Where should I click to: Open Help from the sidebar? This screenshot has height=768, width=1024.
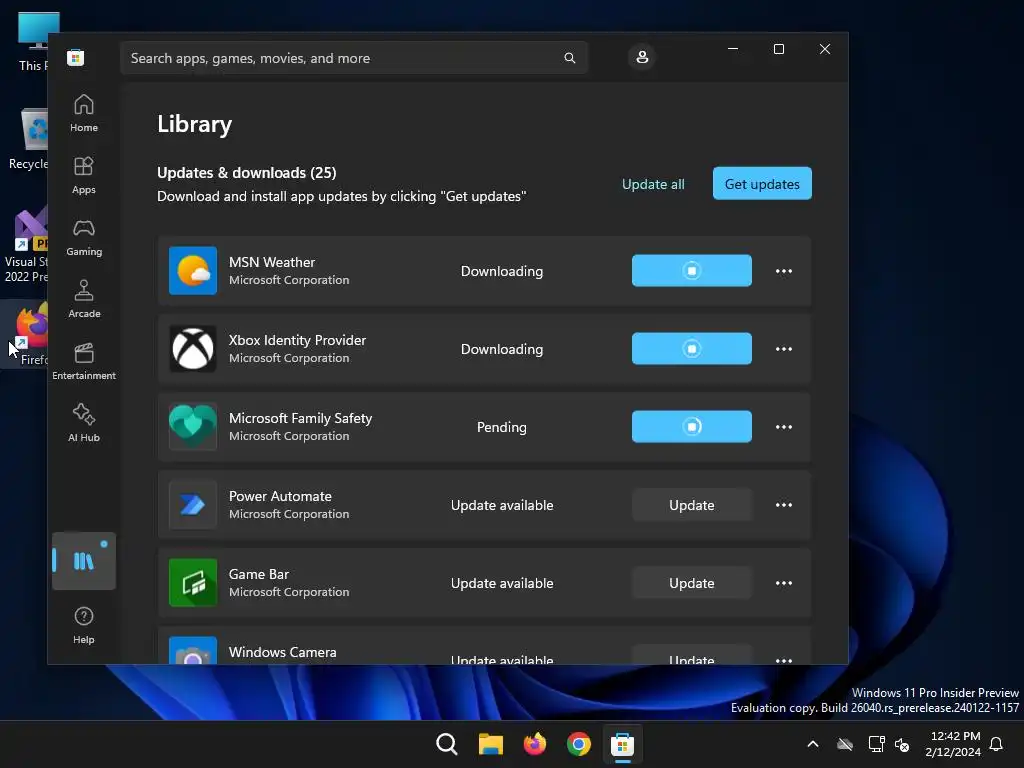(x=84, y=625)
